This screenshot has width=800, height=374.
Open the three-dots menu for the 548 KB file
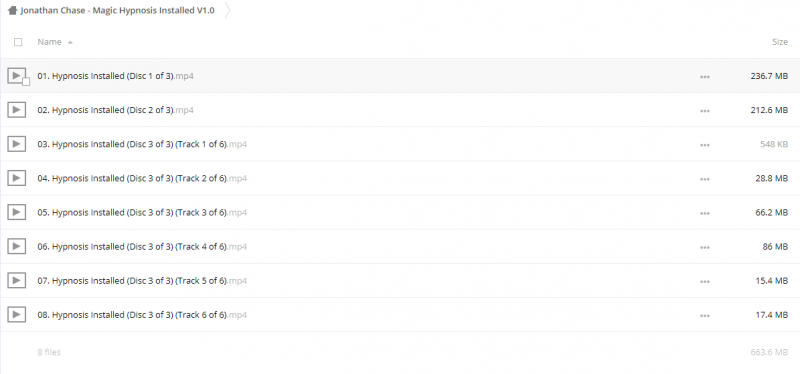coord(705,145)
